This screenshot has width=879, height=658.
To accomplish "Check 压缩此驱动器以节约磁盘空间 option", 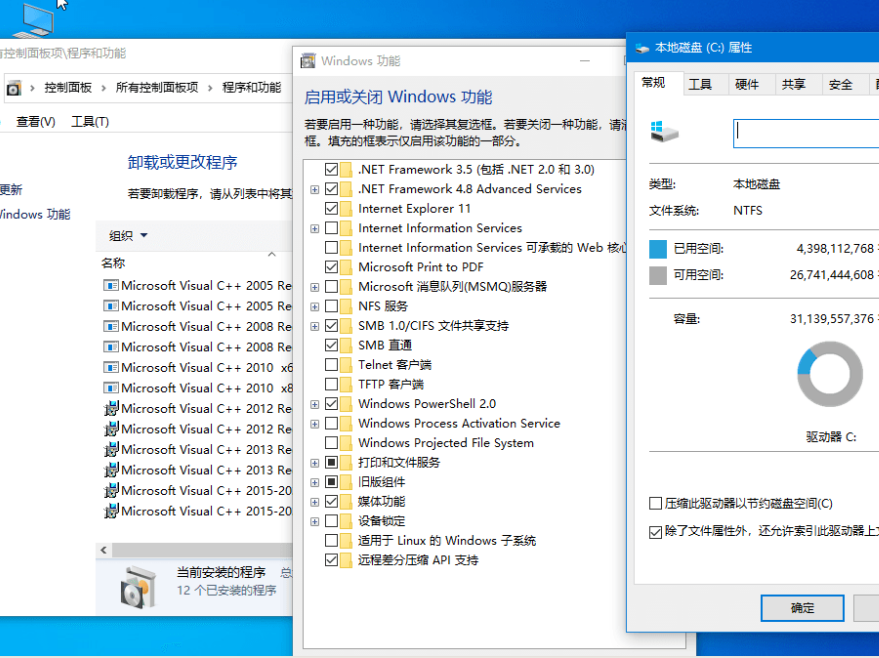I will (656, 504).
